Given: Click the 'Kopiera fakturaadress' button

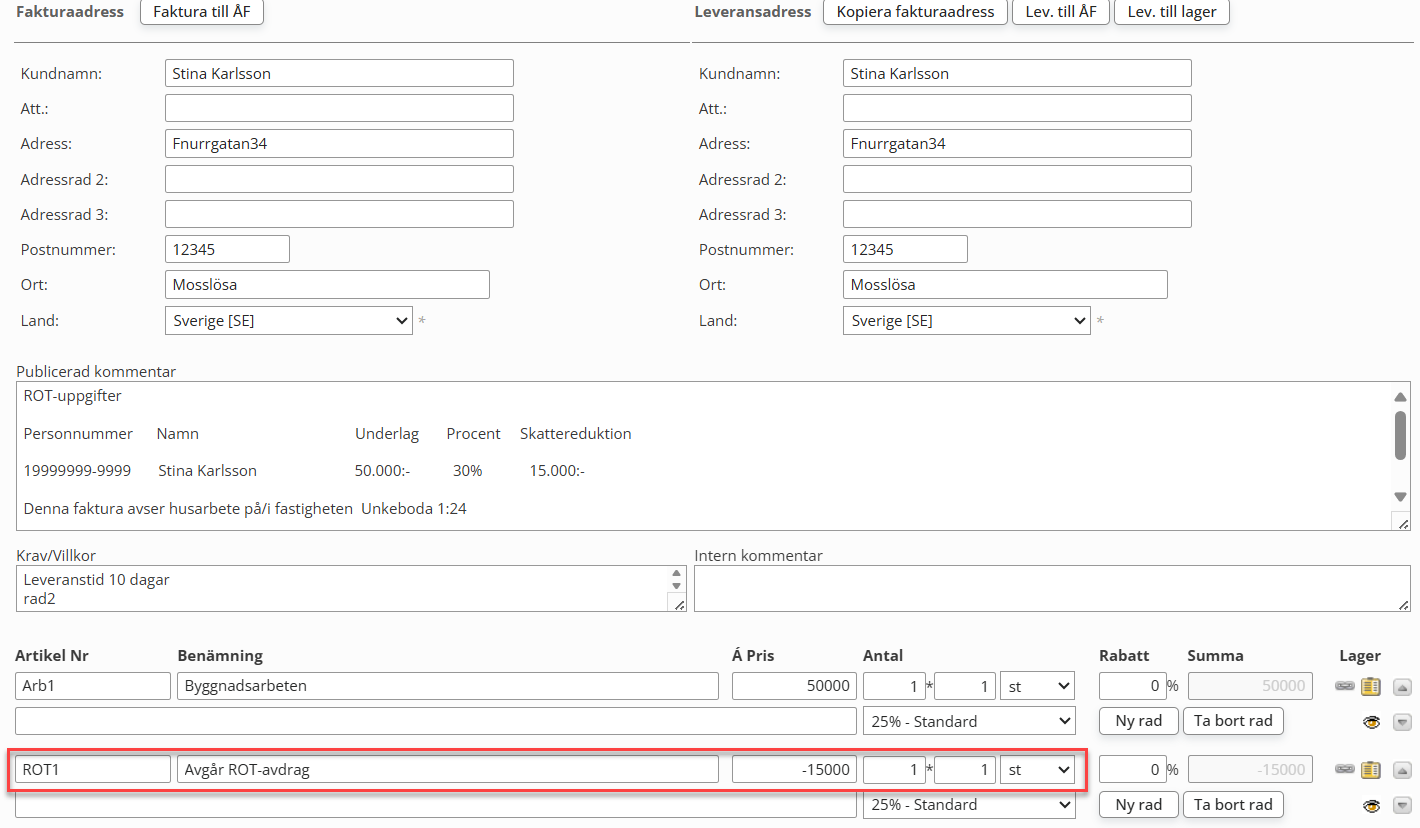Looking at the screenshot, I should tap(915, 12).
